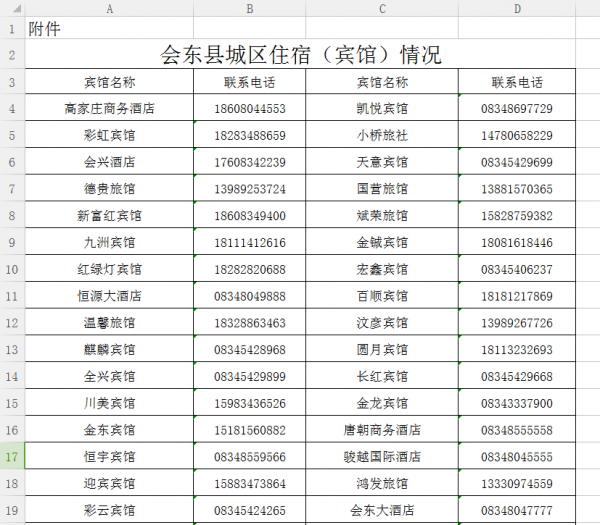600x525 pixels.
Task: Select cell 14780658229
Action: [x=517, y=135]
